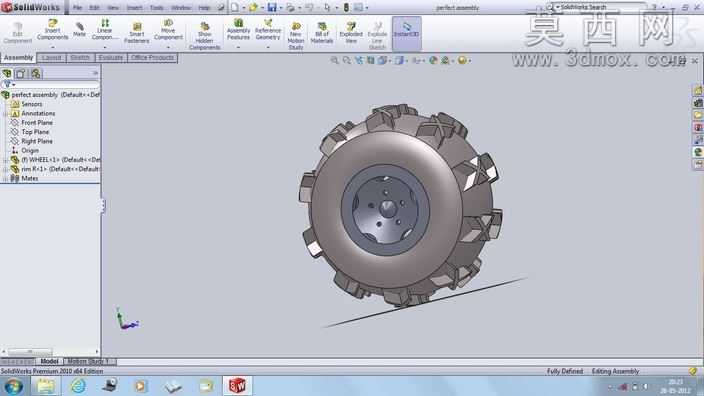The image size is (704, 396).
Task: Open the PropertyManager tab
Action: point(21,74)
